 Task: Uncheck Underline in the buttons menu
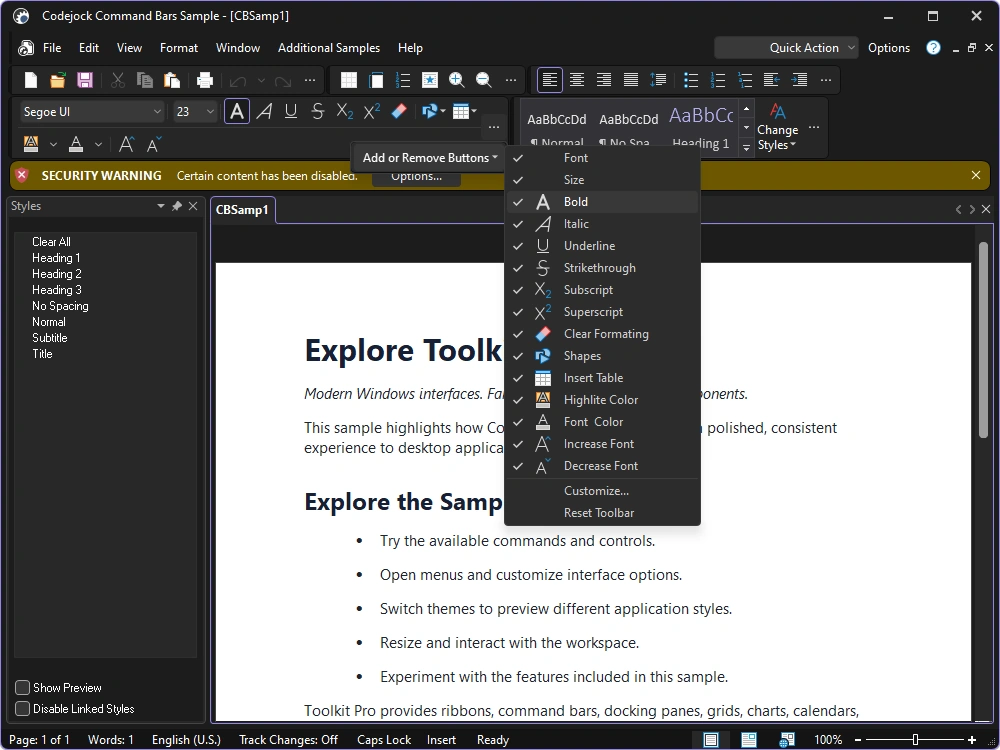[x=602, y=246]
